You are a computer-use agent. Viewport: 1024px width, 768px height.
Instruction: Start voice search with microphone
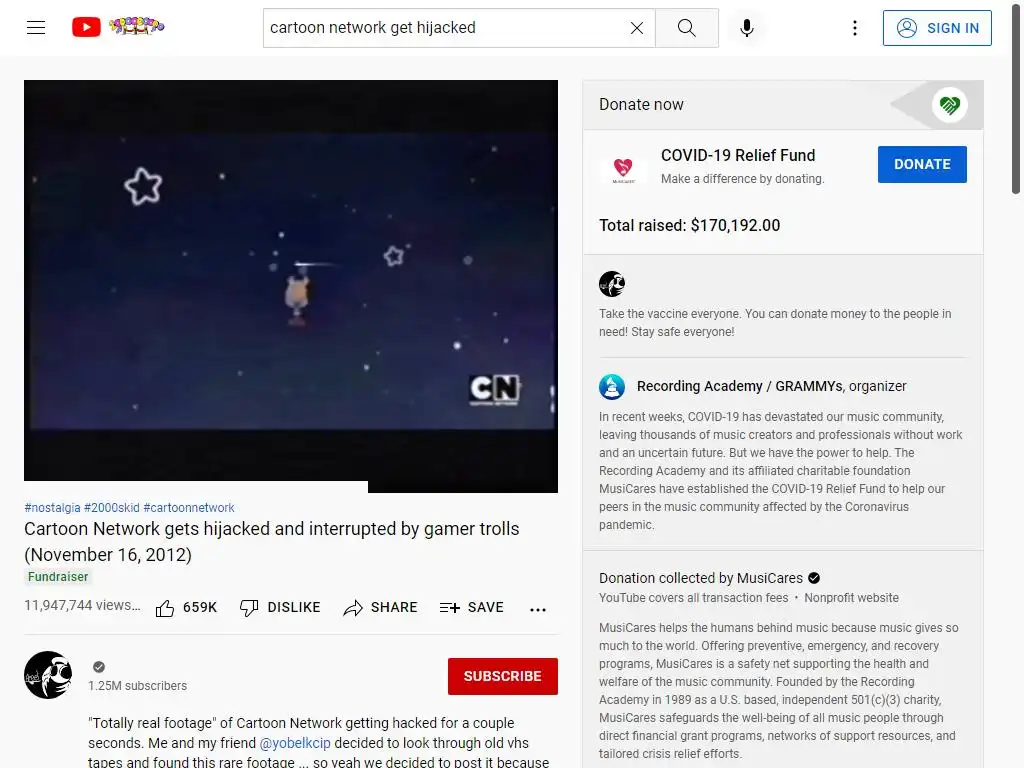click(747, 27)
